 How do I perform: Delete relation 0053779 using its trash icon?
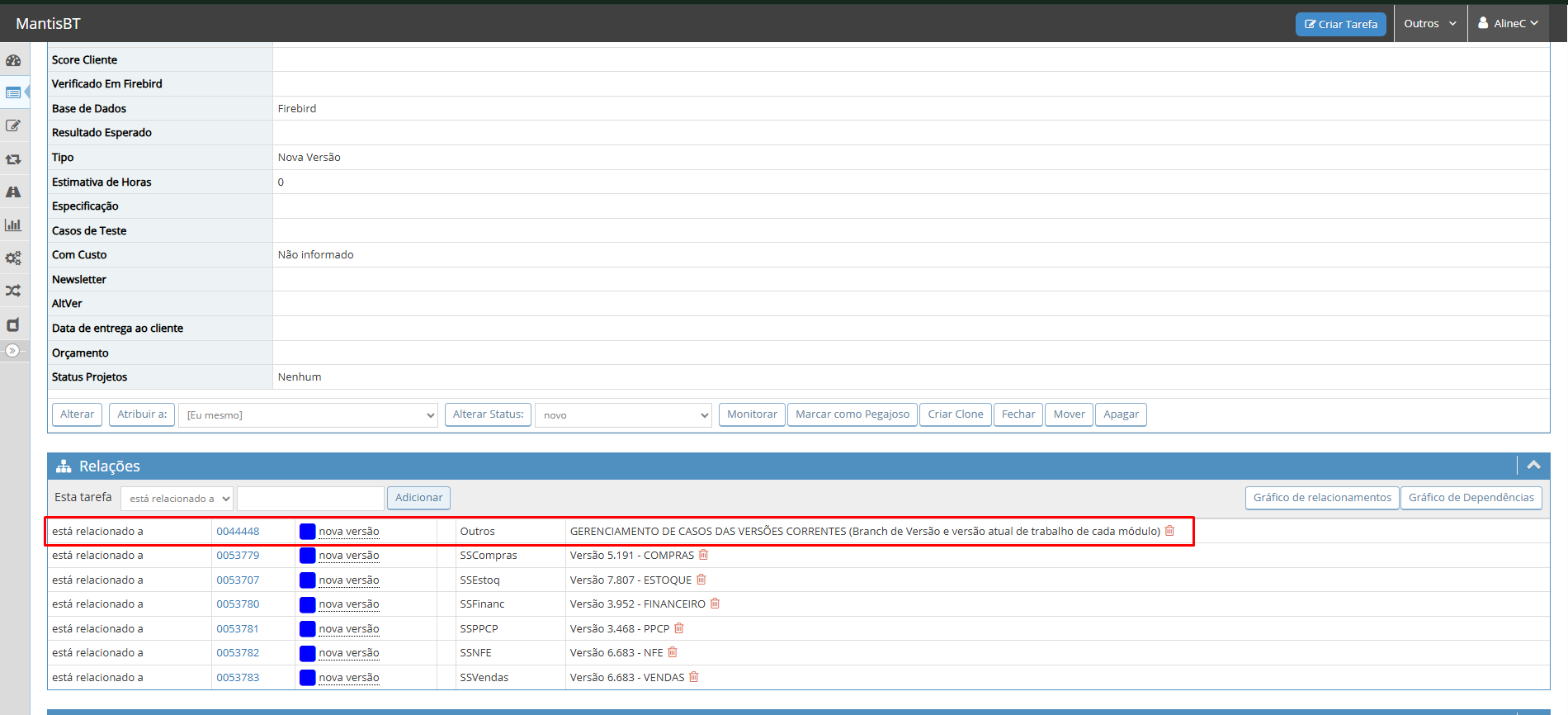pos(703,555)
